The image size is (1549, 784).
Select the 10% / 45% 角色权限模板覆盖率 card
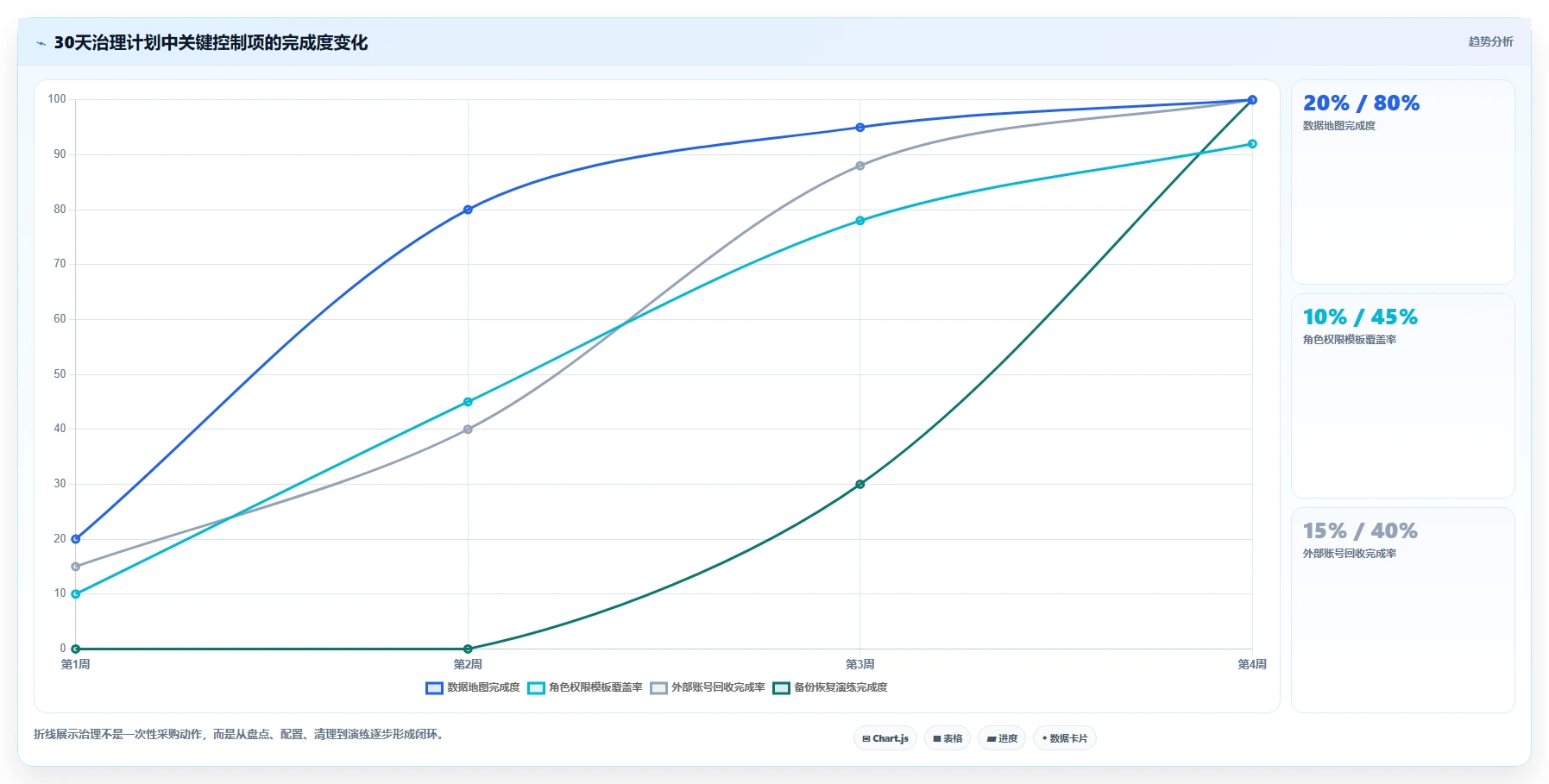point(1402,396)
